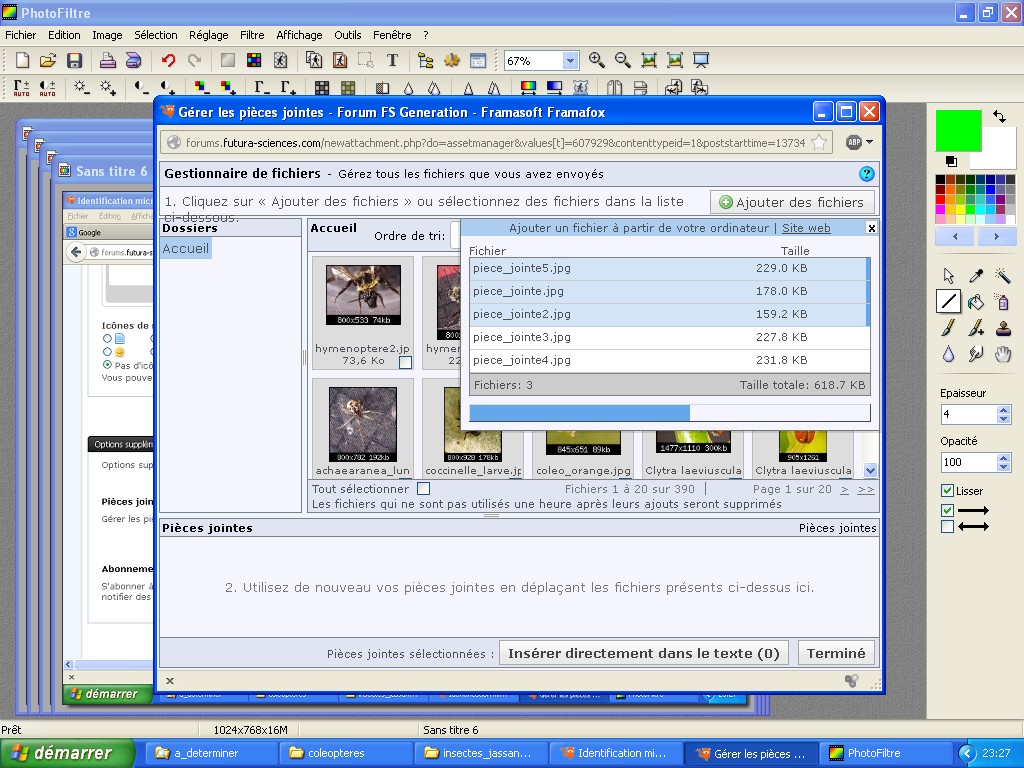Click the Open file folder icon
This screenshot has height=768, width=1024.
point(48,61)
